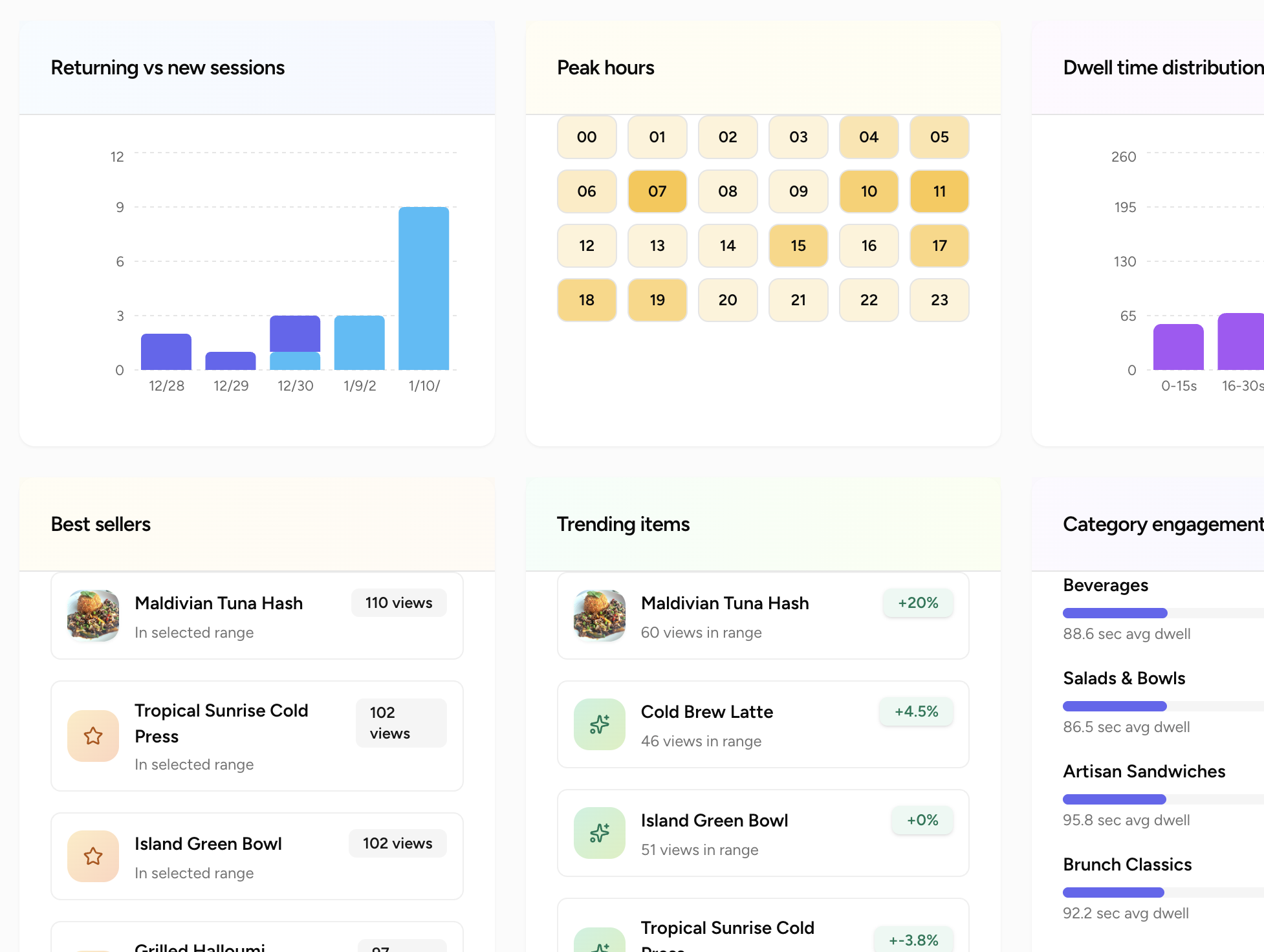Click the 102 views badge on Island Green Bowl
The width and height of the screenshot is (1264, 952).
[x=397, y=843]
